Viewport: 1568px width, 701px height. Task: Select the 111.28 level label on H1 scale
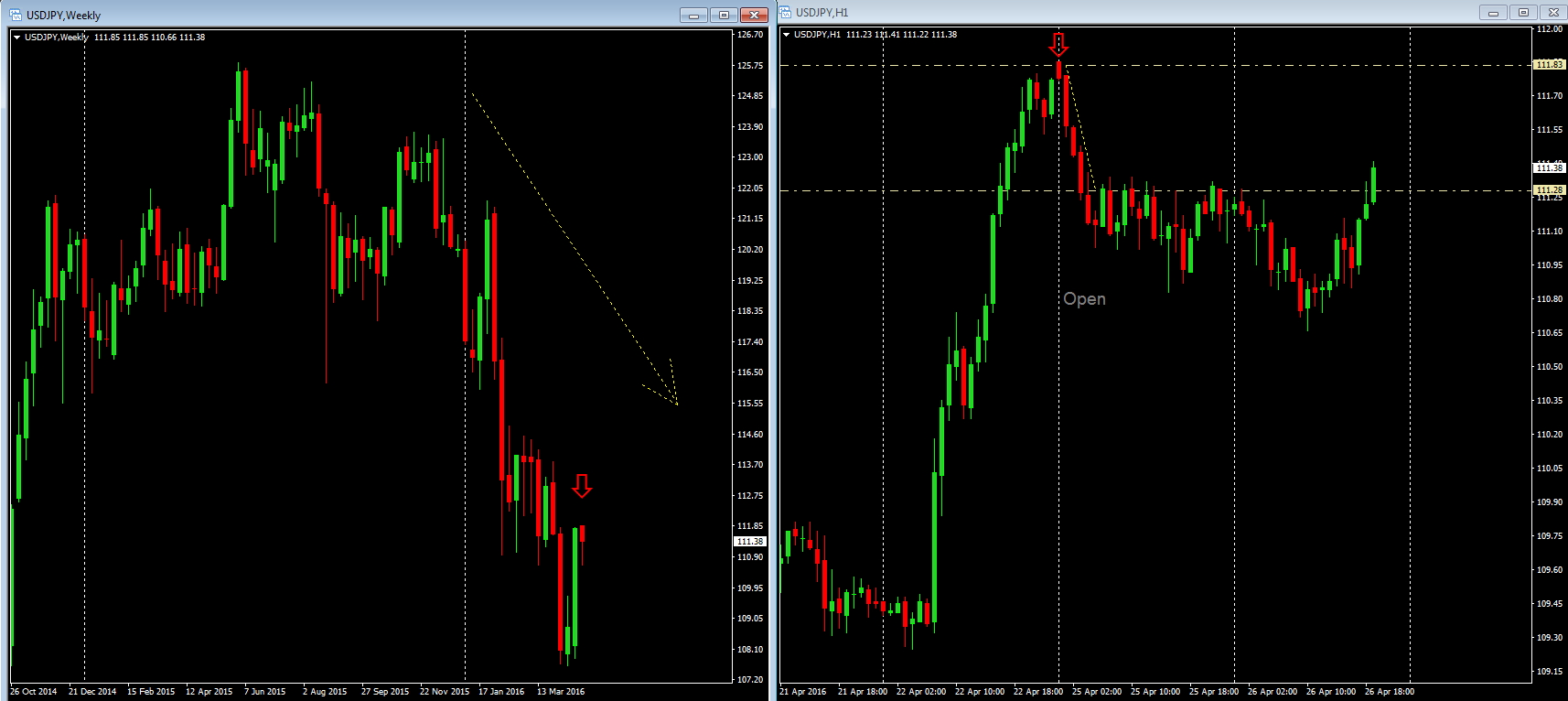click(x=1550, y=190)
